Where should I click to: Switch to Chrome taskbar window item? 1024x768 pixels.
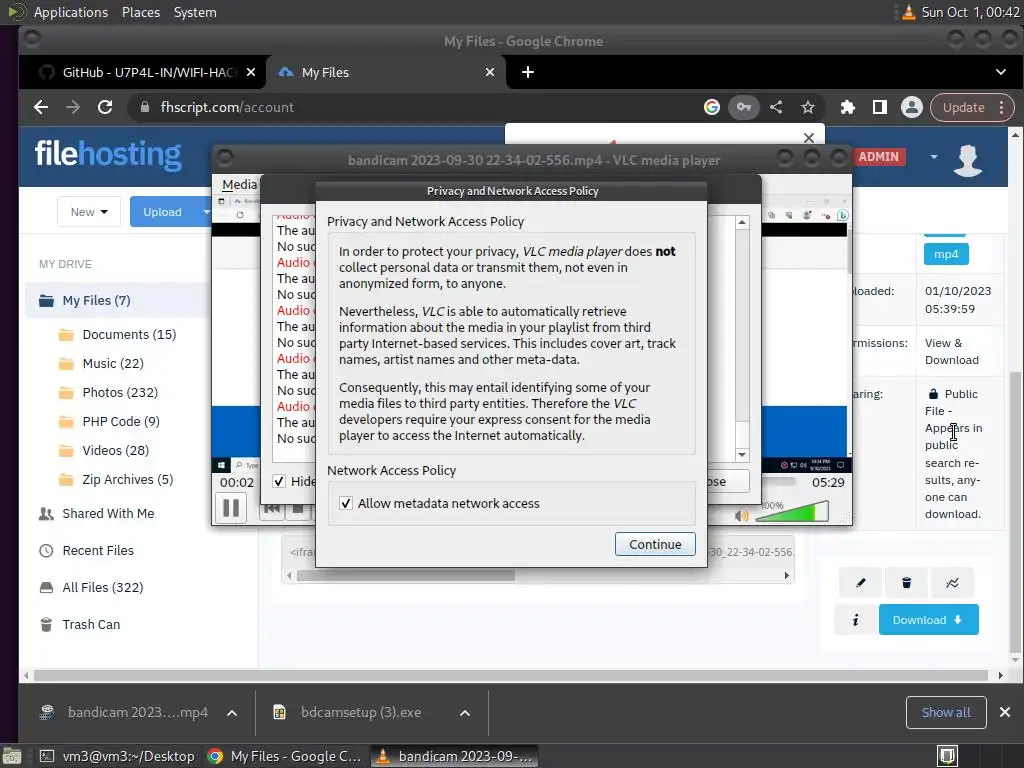coord(284,756)
